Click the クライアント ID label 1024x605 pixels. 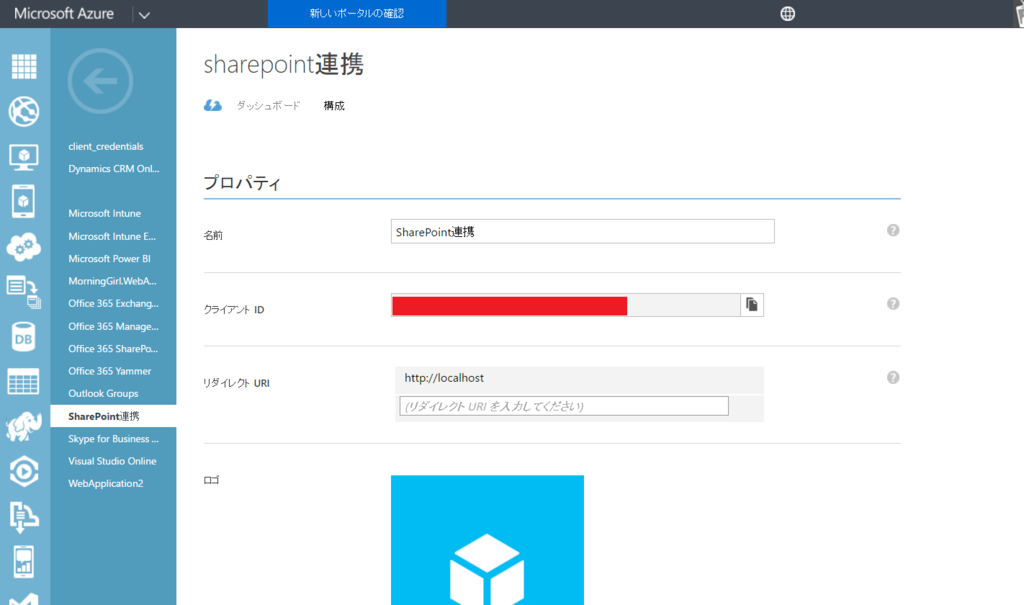[234, 310]
